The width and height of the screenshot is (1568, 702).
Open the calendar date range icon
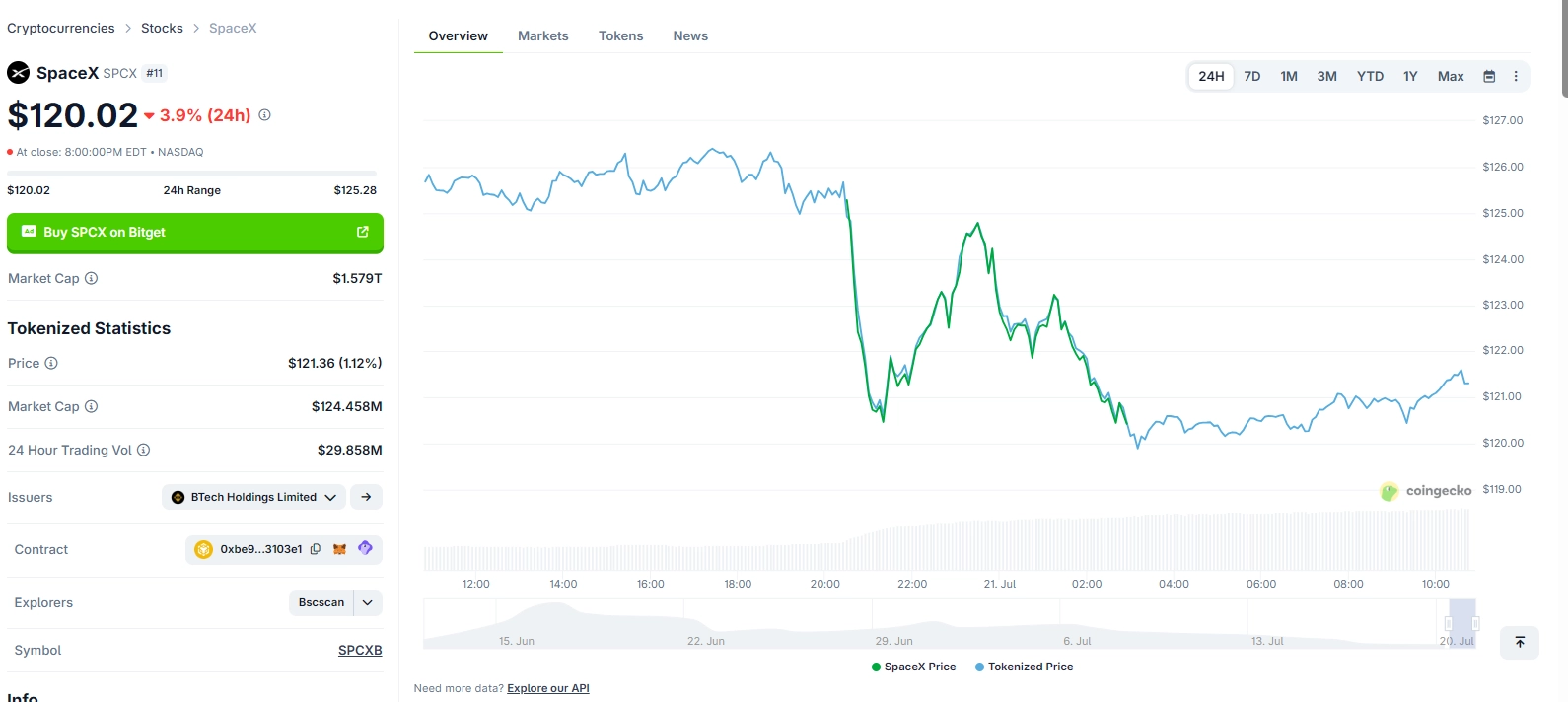click(1489, 76)
